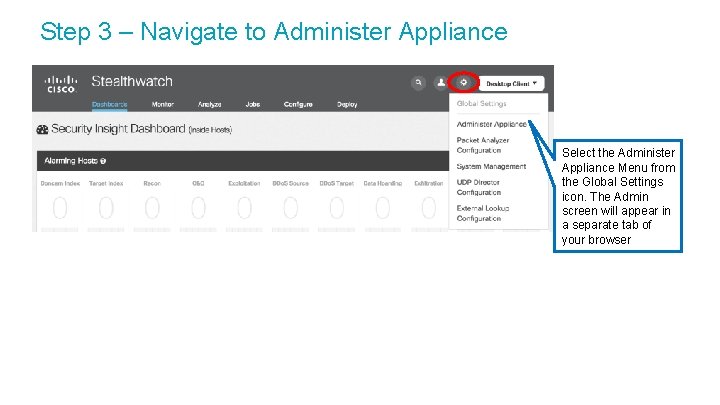Click the search magnifier icon
The width and height of the screenshot is (720, 405).
tap(418, 83)
